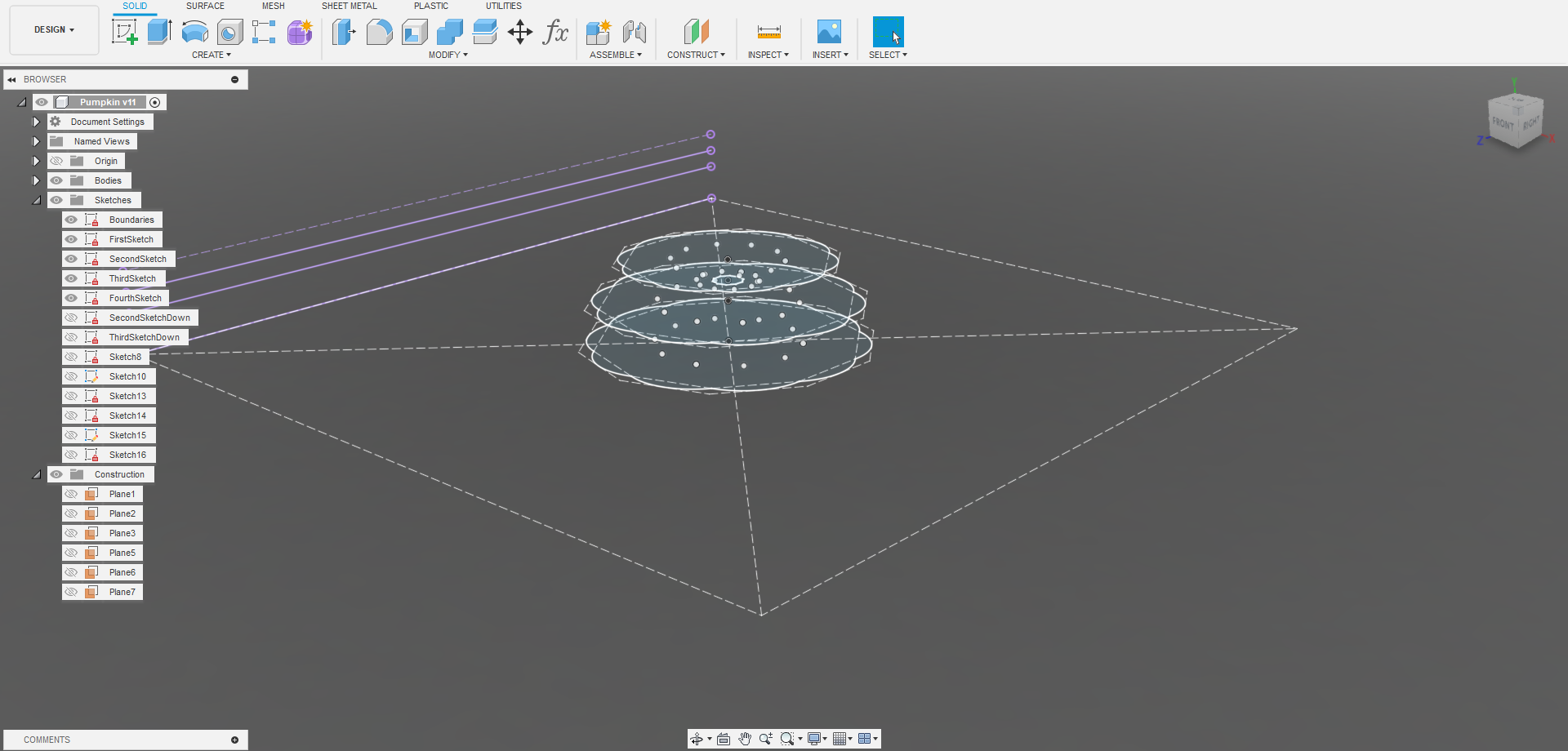Switch to the SHEET METAL tab
This screenshot has height=751, width=1568.
(350, 6)
